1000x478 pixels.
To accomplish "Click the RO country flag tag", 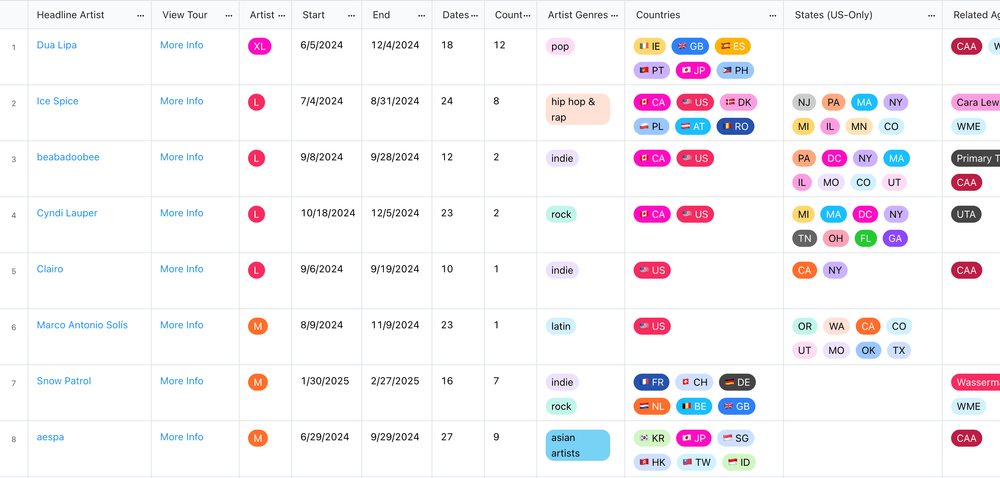I will [735, 127].
